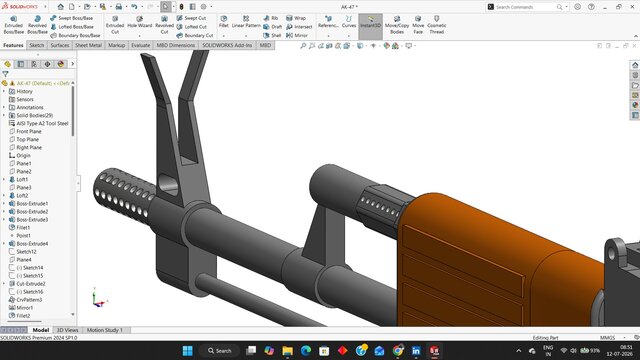Open the Hole Wizard tool
The image size is (640, 360).
click(140, 22)
